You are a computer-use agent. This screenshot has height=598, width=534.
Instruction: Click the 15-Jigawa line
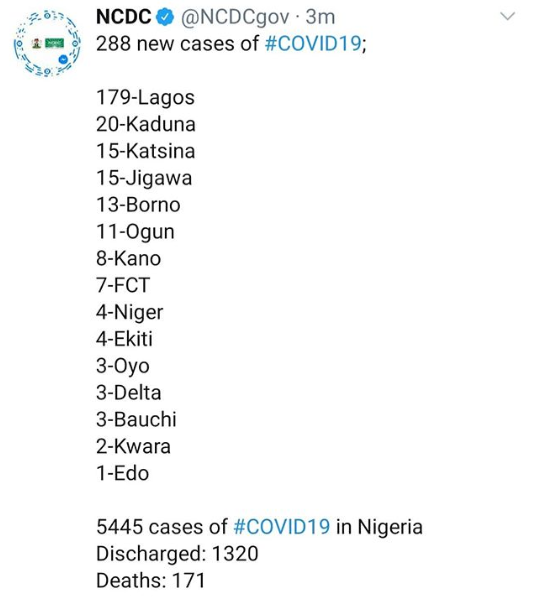(x=144, y=178)
